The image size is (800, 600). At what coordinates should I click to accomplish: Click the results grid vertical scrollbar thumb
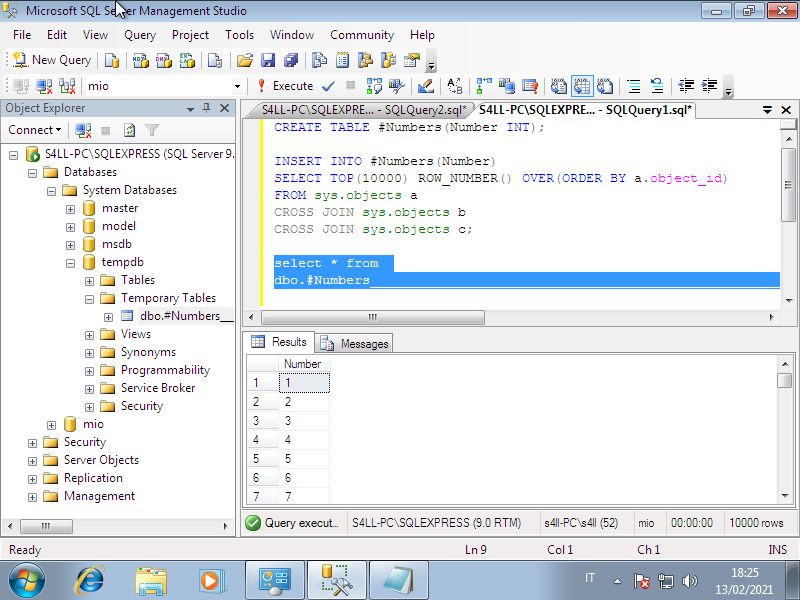pyautogui.click(x=785, y=381)
